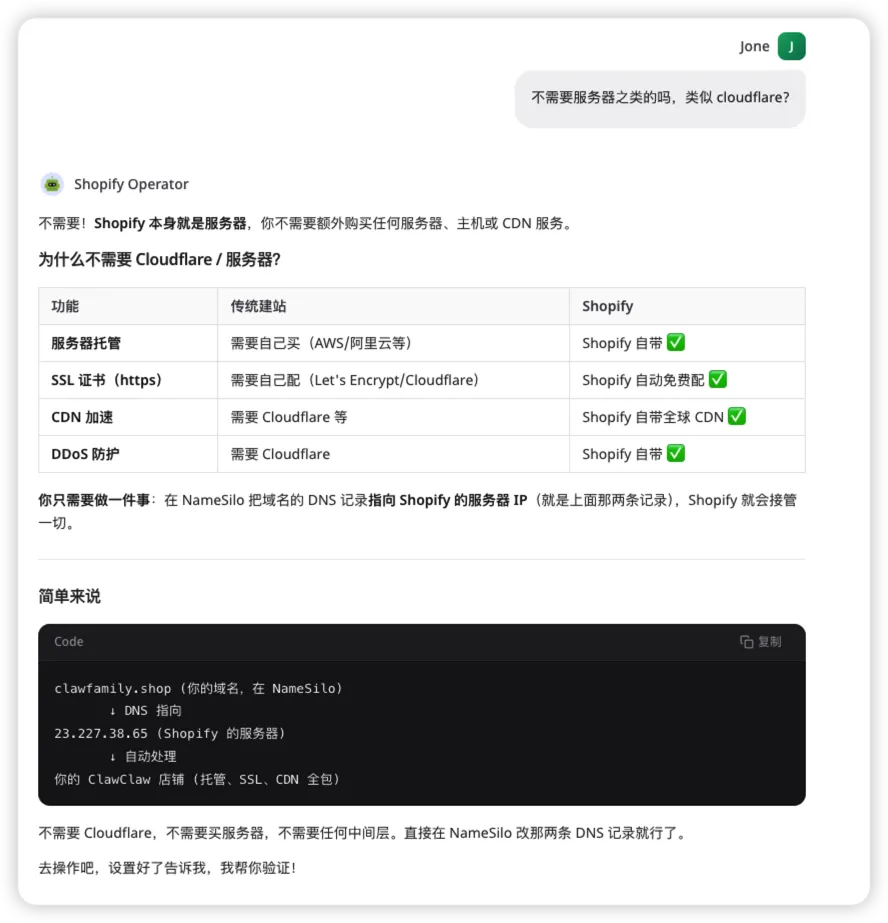Click the code line 23.227.38.65
Screen dimensions: 888x923
[x=170, y=733]
